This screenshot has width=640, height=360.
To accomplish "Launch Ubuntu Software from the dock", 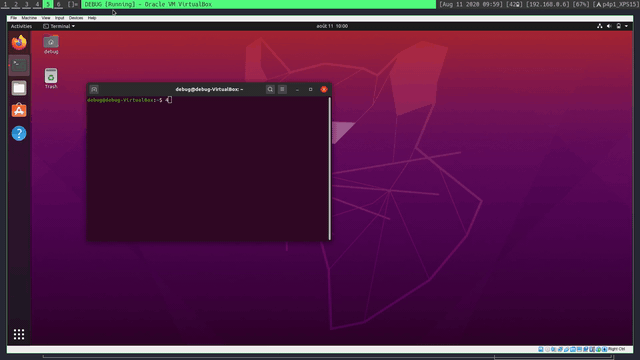I will tap(19, 110).
